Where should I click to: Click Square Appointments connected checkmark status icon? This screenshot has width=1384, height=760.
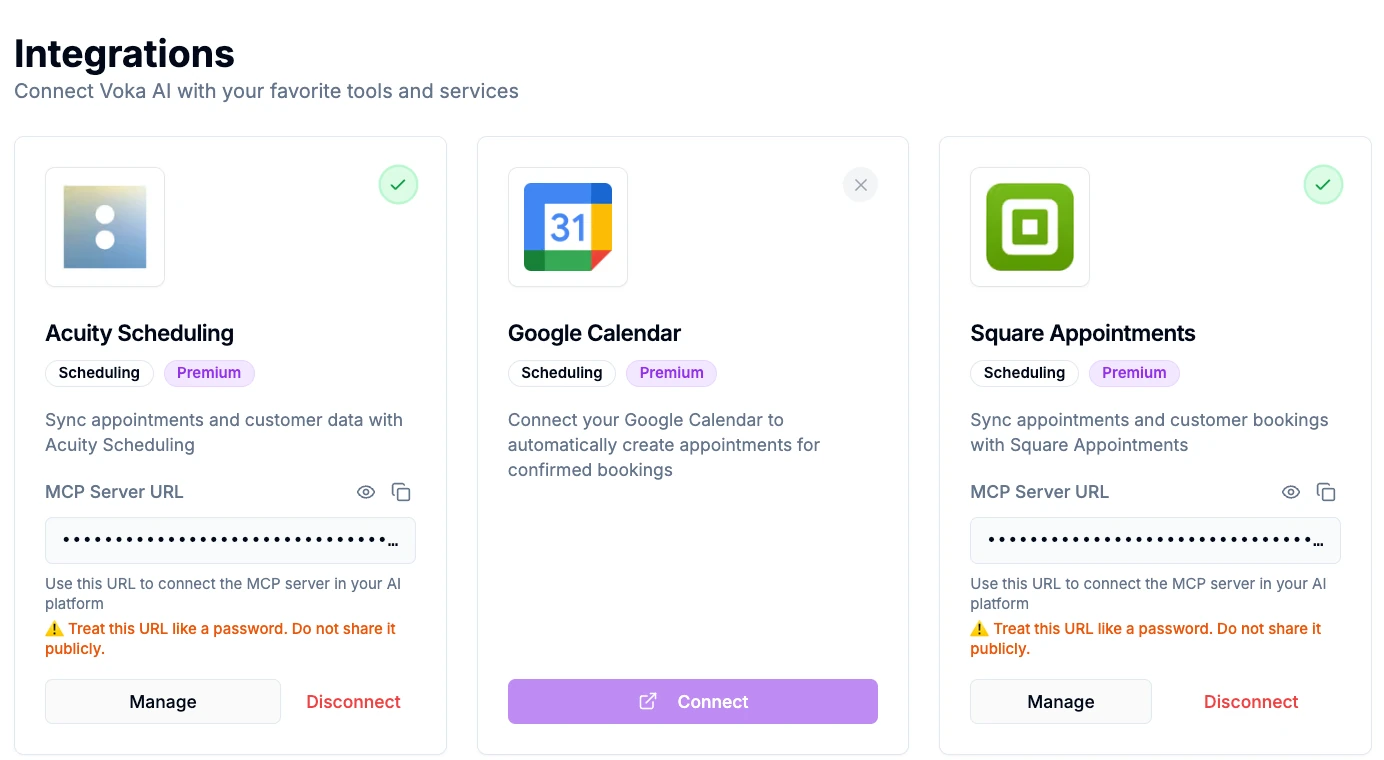point(1323,185)
